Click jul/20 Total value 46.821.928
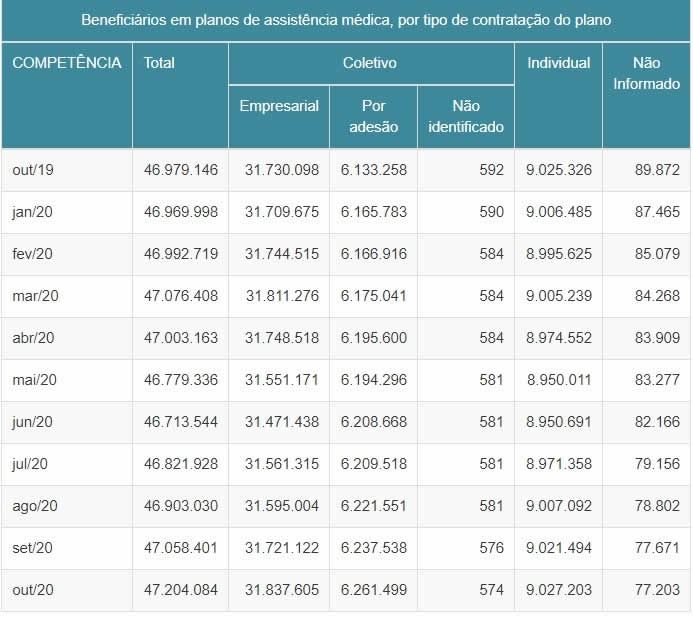The width and height of the screenshot is (693, 617). [x=181, y=464]
